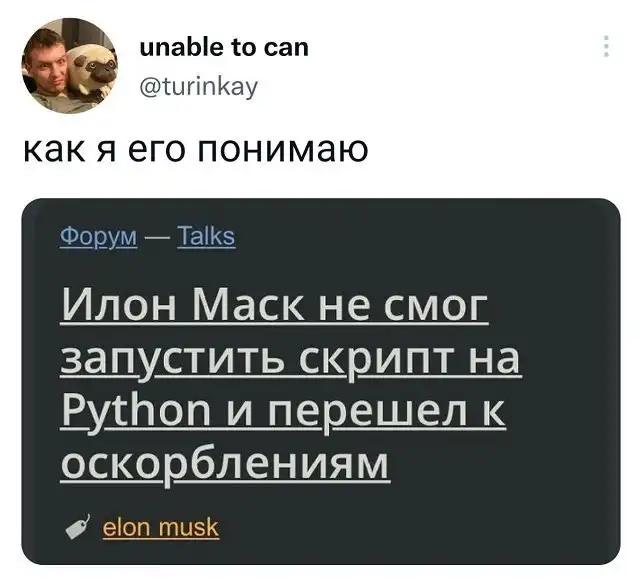Screen dimensions: 640x583
Task: Open the tweet's three-dot more menu
Action: (606, 46)
